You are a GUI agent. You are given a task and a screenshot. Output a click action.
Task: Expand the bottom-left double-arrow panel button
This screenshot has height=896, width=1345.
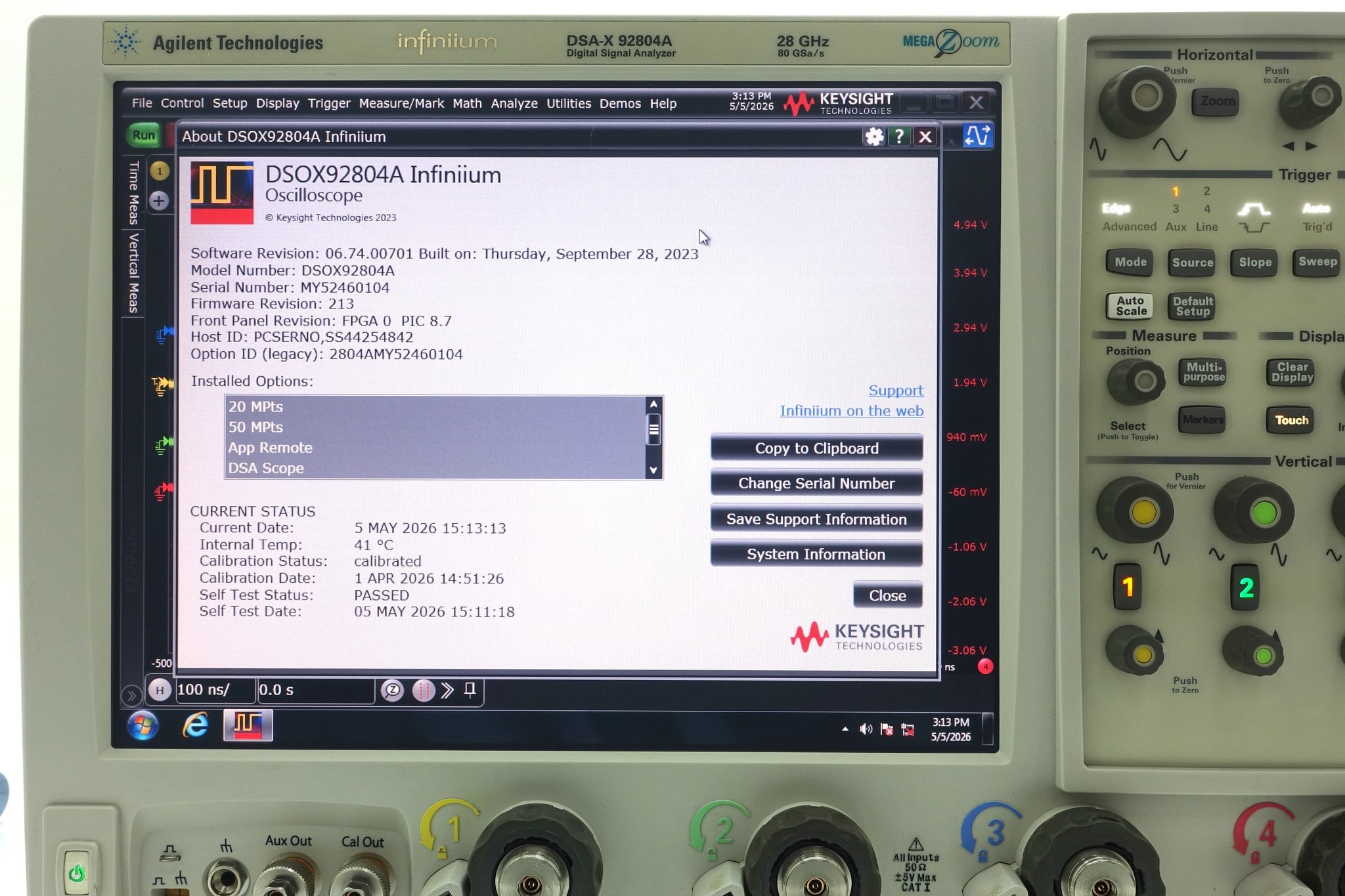[131, 695]
